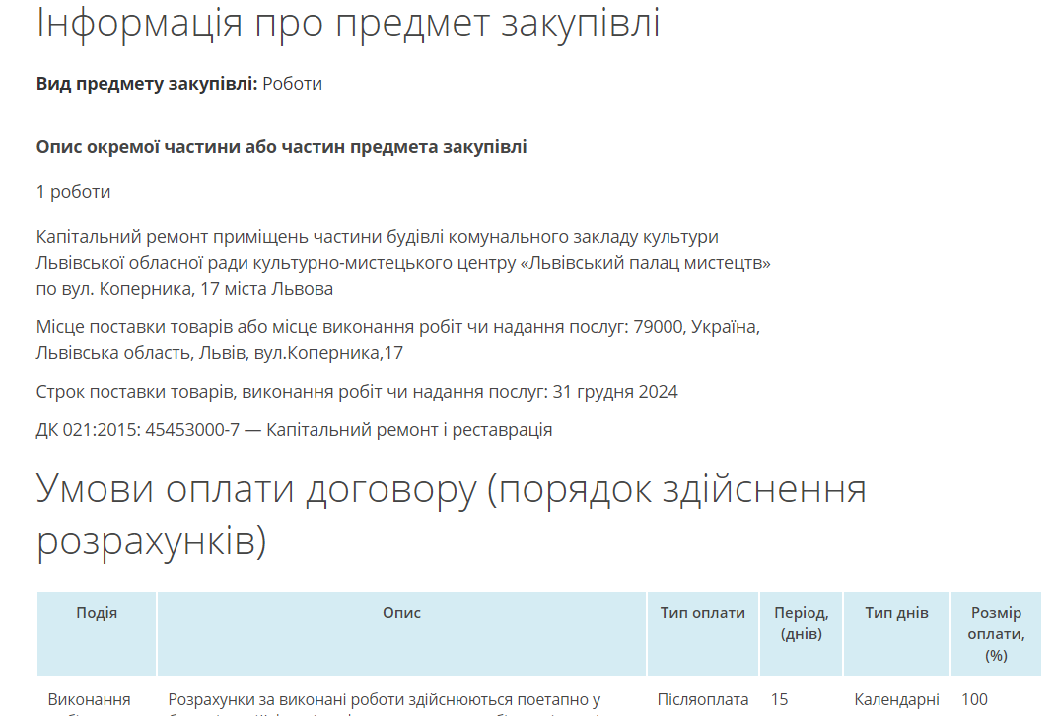Click the 'Тип оплати' column header
The image size is (1044, 716).
tap(702, 633)
